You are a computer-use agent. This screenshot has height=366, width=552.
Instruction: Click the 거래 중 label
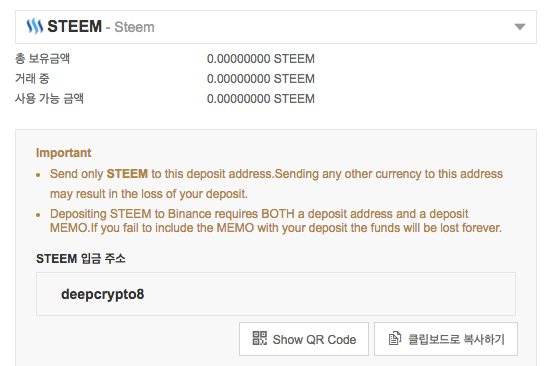(32, 78)
